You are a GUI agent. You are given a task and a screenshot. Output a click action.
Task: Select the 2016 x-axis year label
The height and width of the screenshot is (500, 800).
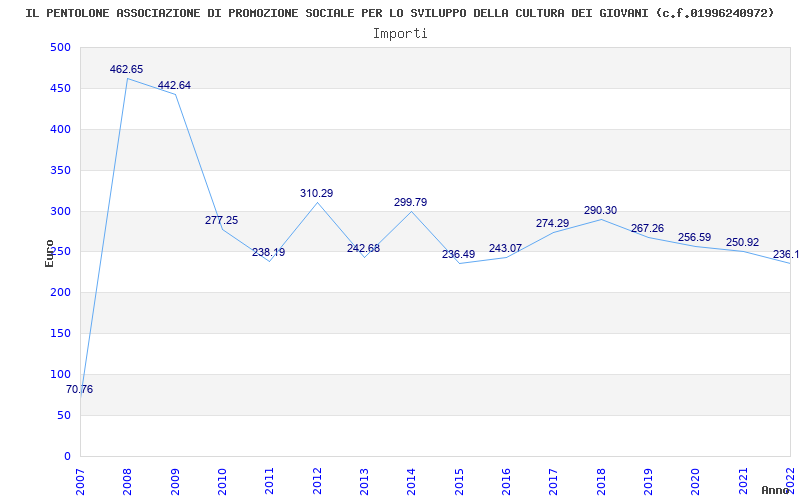pos(507,481)
